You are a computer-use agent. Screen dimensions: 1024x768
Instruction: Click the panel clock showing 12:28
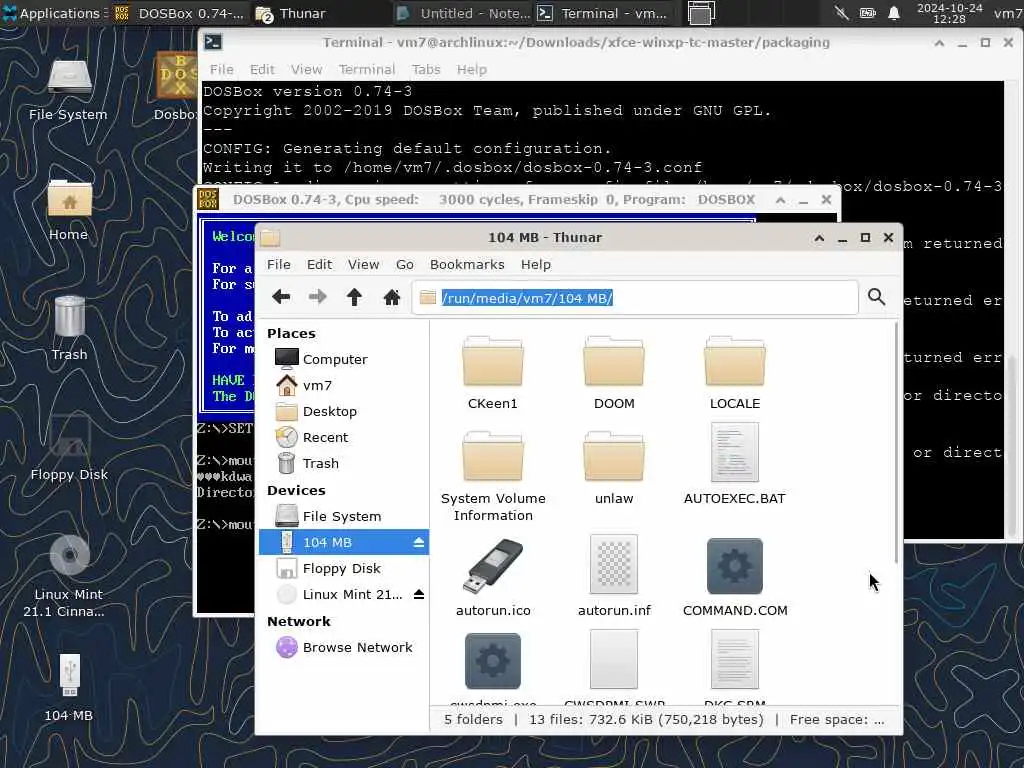(x=950, y=13)
